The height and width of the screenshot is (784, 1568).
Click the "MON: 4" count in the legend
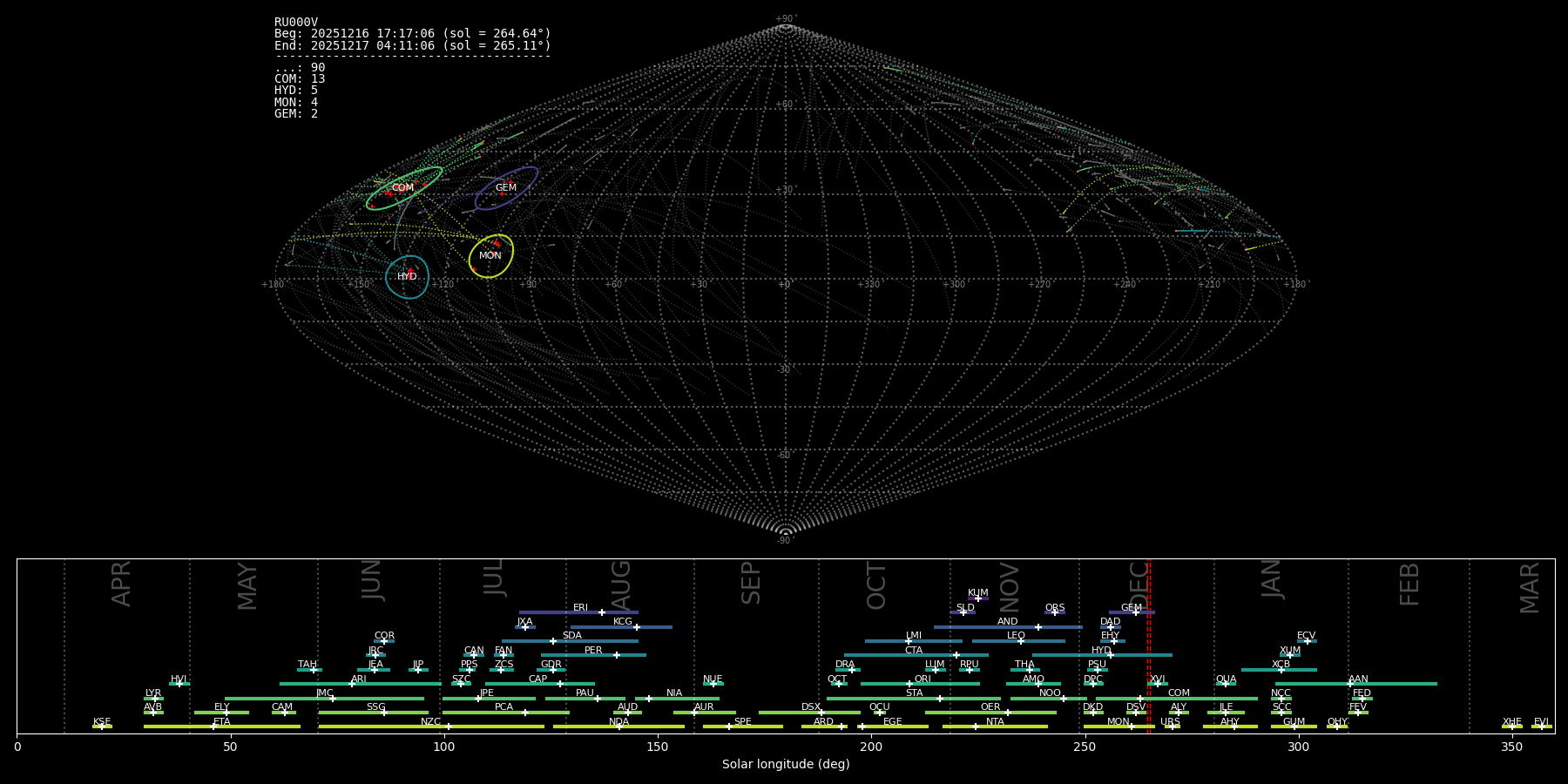[296, 102]
